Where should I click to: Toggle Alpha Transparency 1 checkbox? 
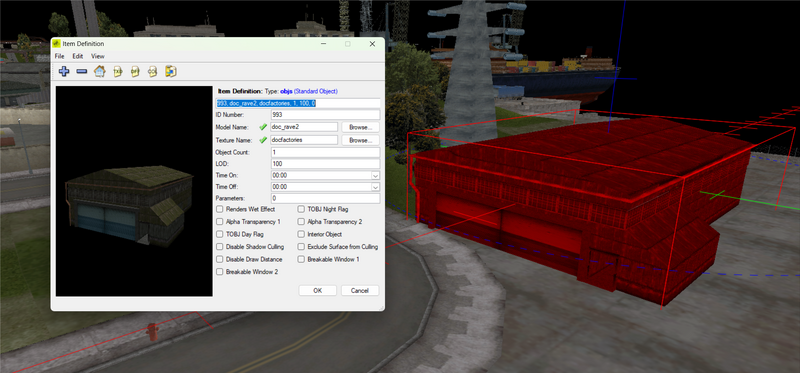click(219, 222)
